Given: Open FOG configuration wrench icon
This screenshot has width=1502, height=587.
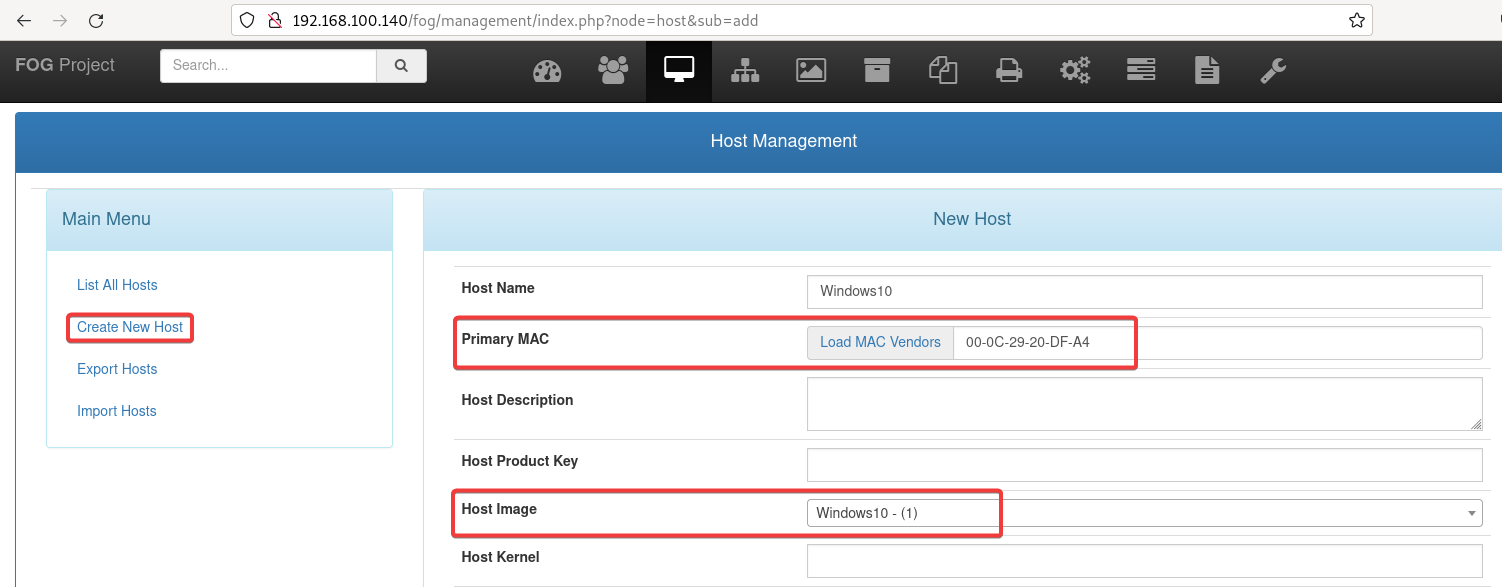Looking at the screenshot, I should (1273, 70).
